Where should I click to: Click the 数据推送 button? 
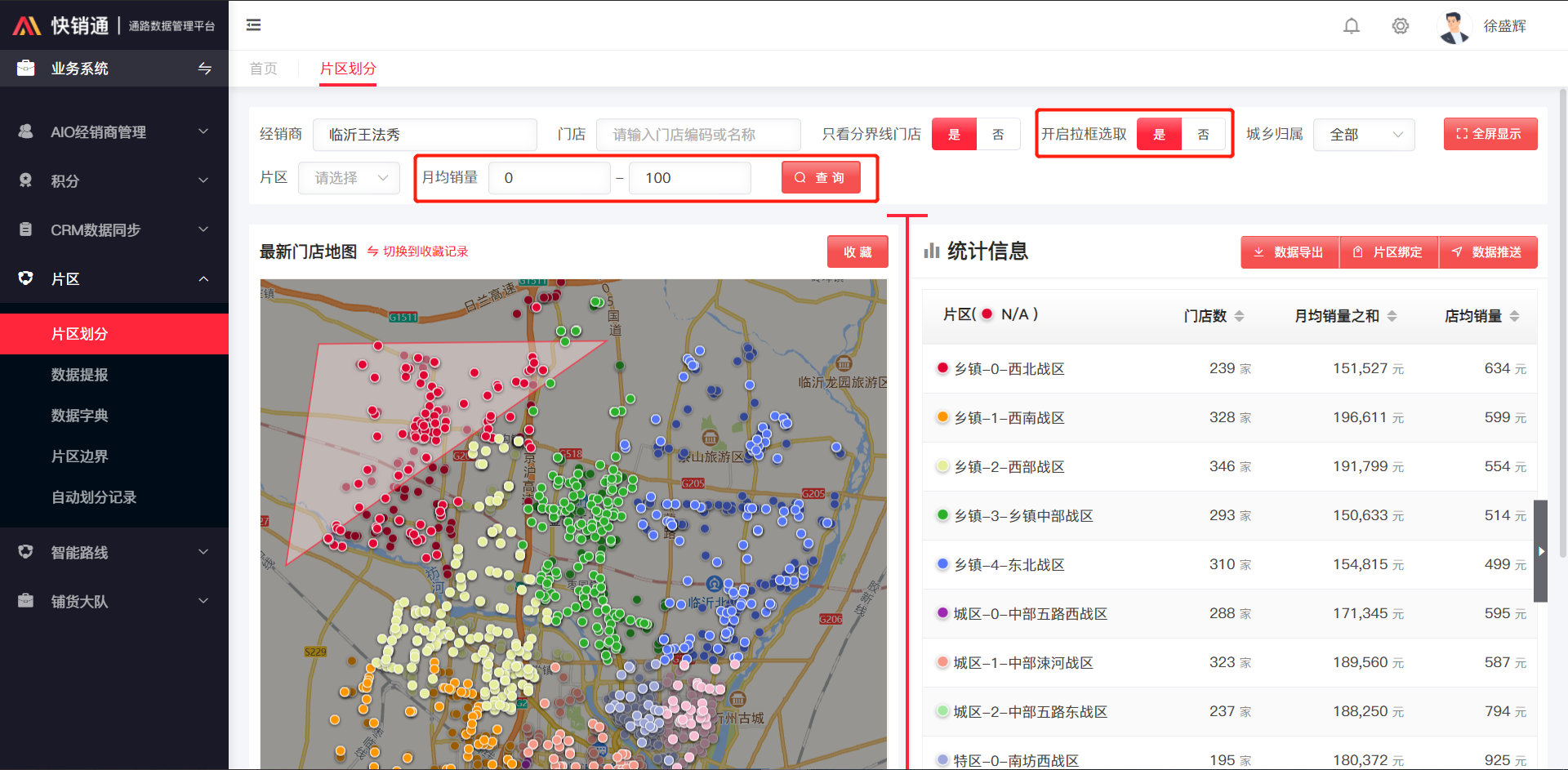[x=1488, y=252]
